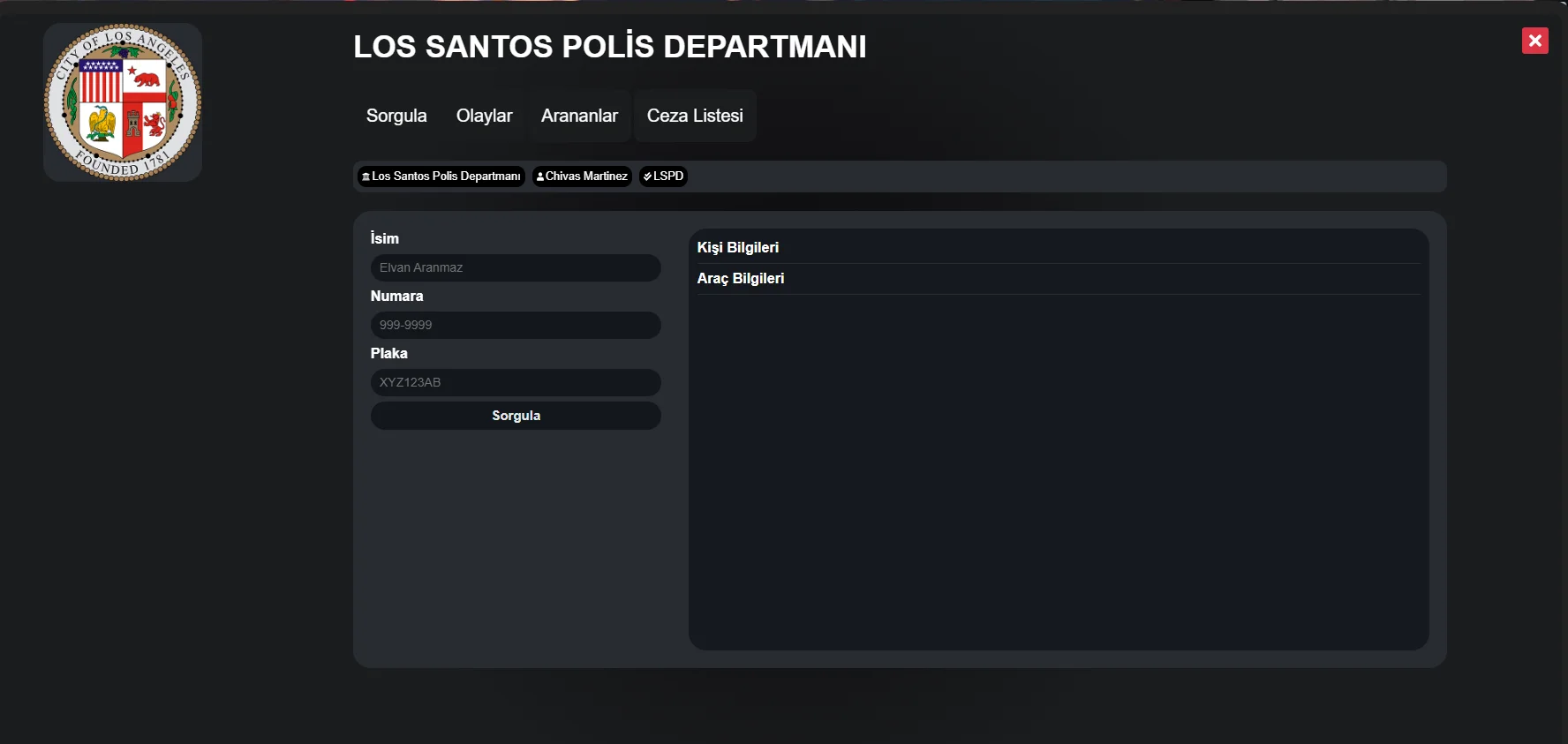Expand the Araç Bilgileri section
The image size is (1568, 744).
click(741, 279)
